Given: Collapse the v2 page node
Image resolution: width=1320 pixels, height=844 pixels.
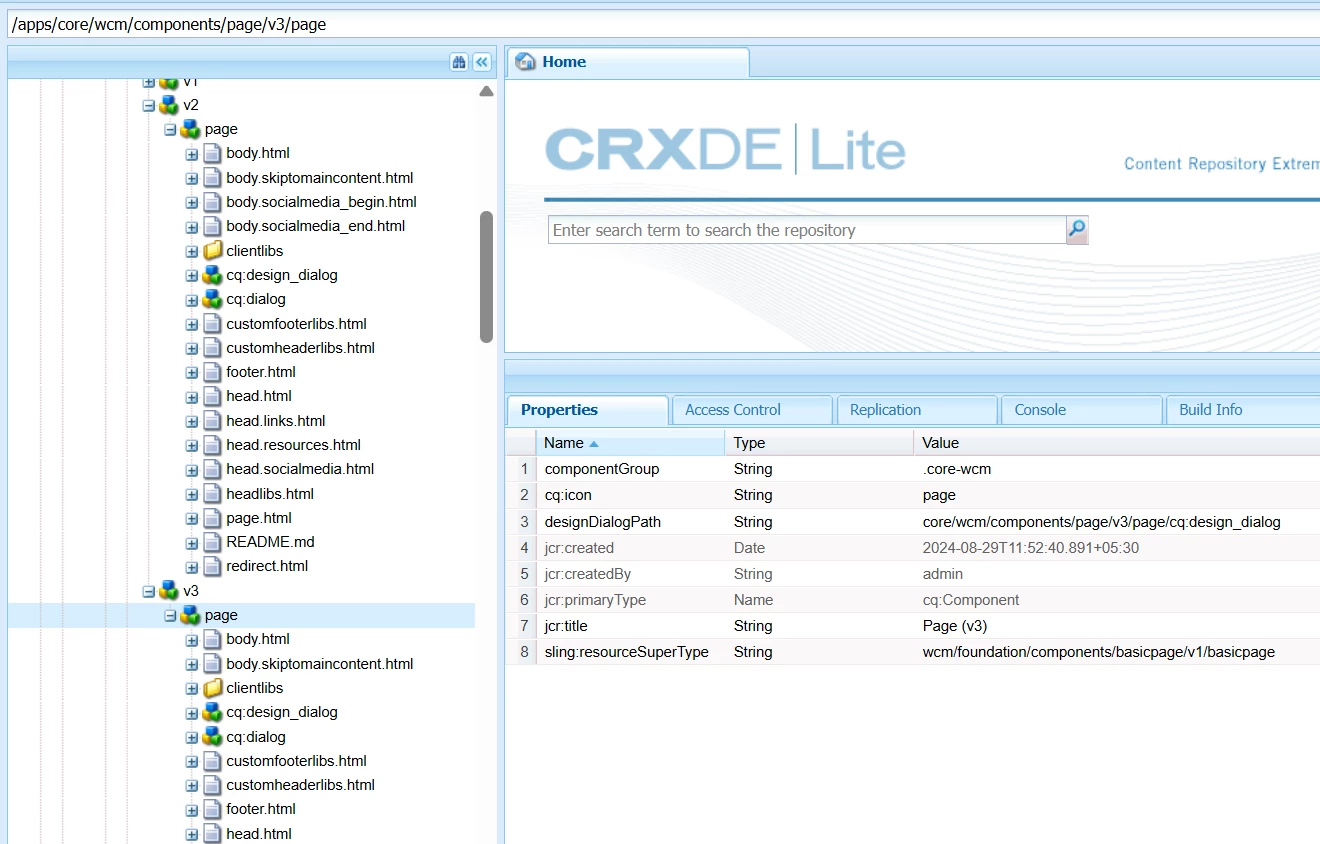Looking at the screenshot, I should tap(170, 129).
